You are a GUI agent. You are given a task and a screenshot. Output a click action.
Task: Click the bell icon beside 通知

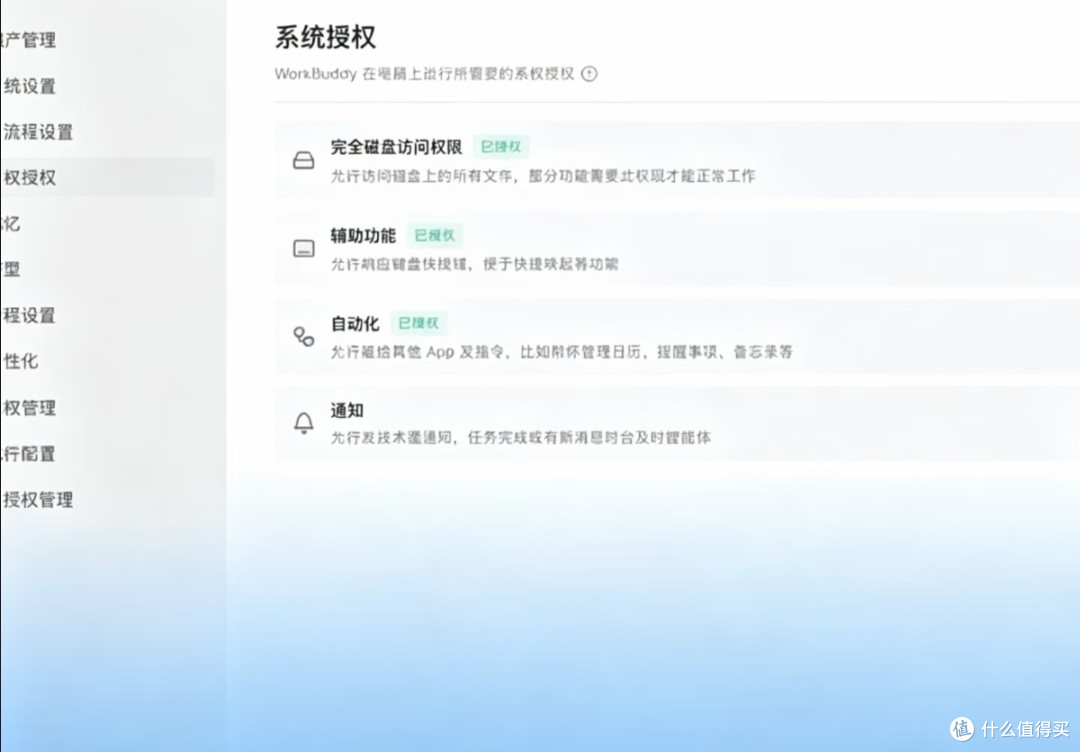(x=304, y=422)
